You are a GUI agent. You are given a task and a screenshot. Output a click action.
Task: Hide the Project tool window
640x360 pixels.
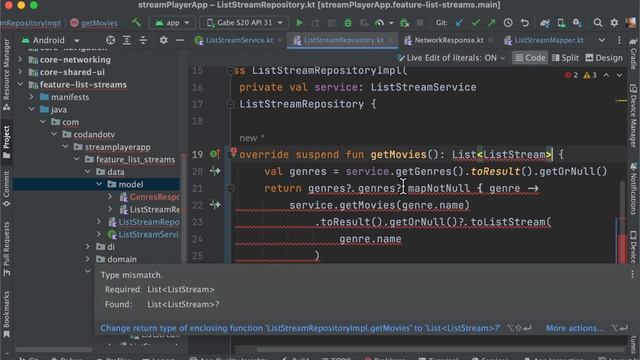coord(180,40)
